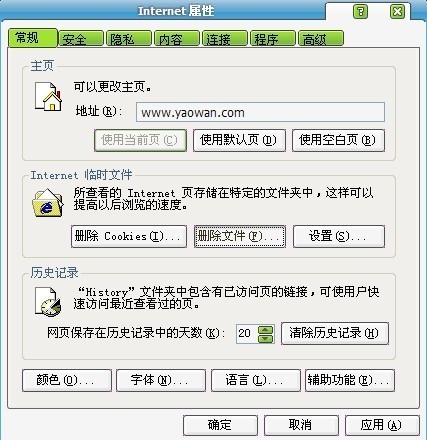The height and width of the screenshot is (440, 427).
Task: Open temporary files 设置 dialog
Action: tap(339, 236)
